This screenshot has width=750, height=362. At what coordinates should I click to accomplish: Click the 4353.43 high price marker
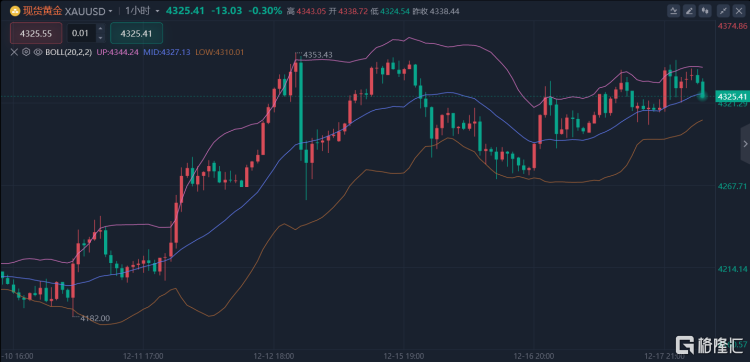click(318, 55)
